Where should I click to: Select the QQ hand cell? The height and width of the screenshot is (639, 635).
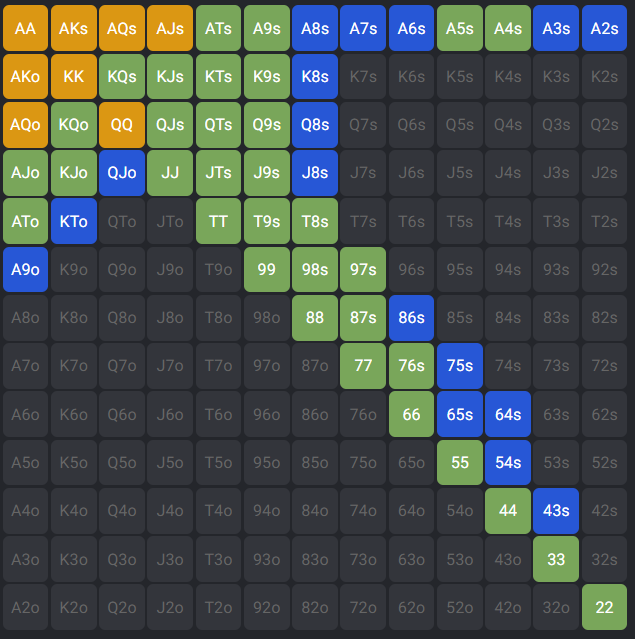122,124
